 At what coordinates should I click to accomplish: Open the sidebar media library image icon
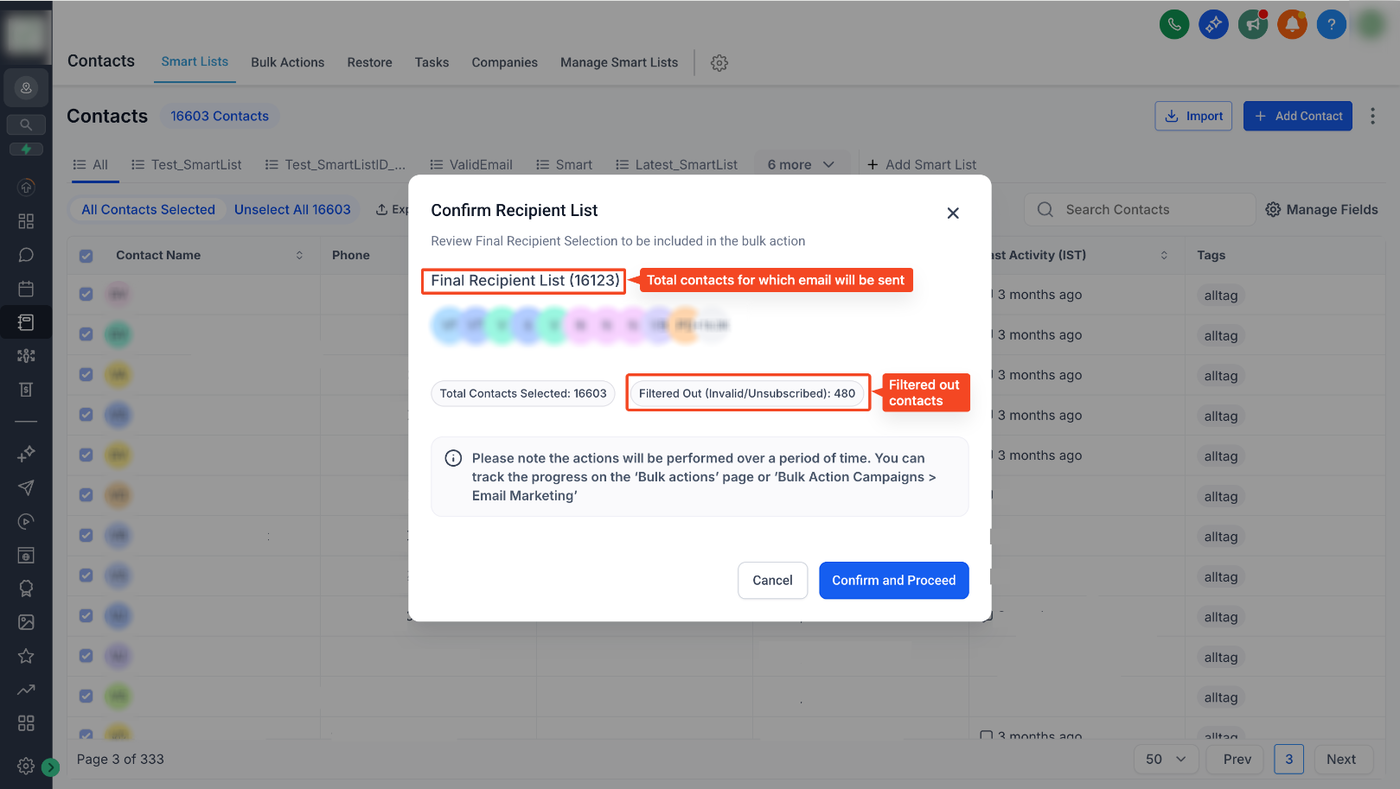26,622
